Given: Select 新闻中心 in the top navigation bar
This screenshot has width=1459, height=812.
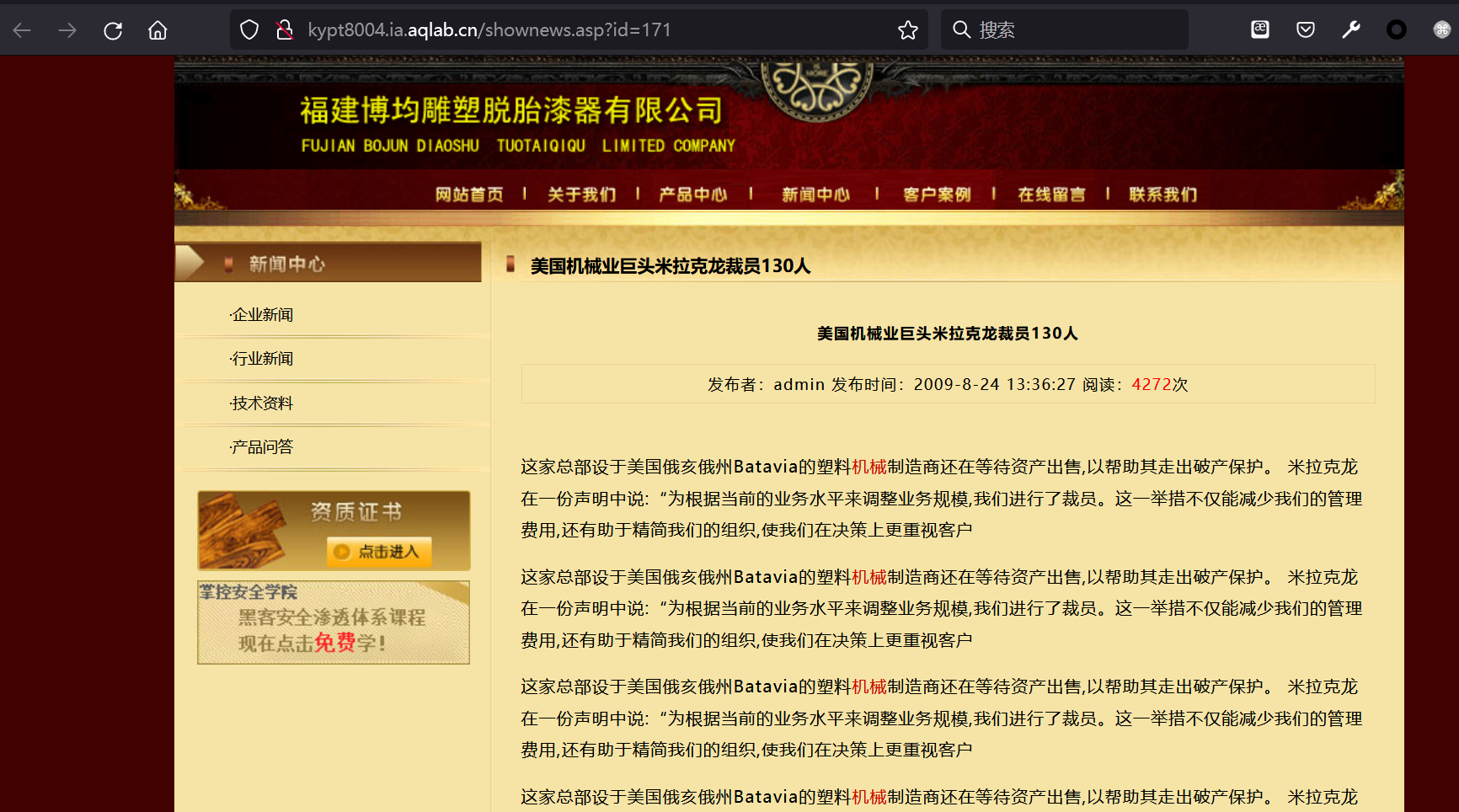Looking at the screenshot, I should click(x=816, y=195).
